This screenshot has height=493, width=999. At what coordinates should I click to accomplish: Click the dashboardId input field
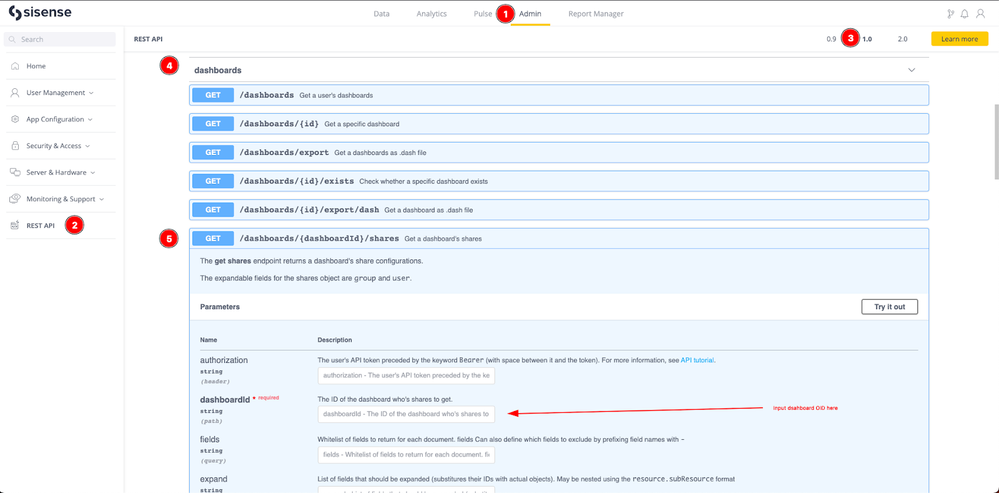406,414
